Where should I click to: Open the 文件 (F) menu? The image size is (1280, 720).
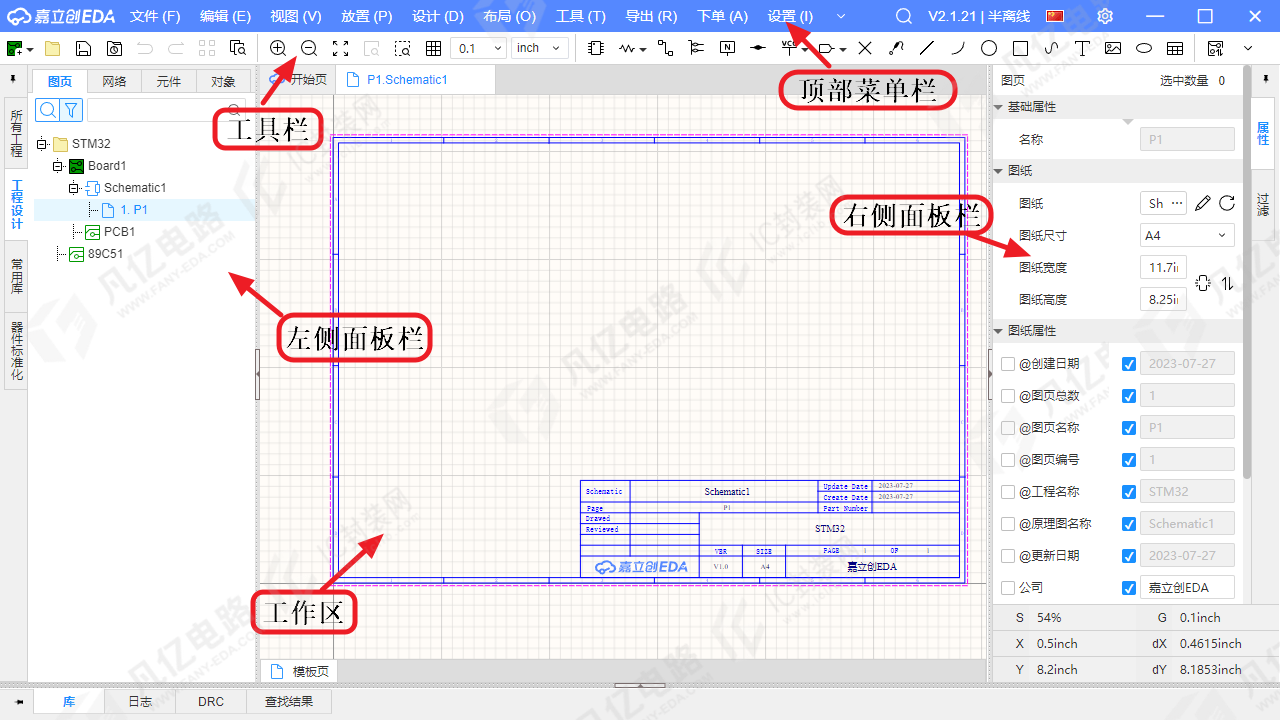coord(155,16)
